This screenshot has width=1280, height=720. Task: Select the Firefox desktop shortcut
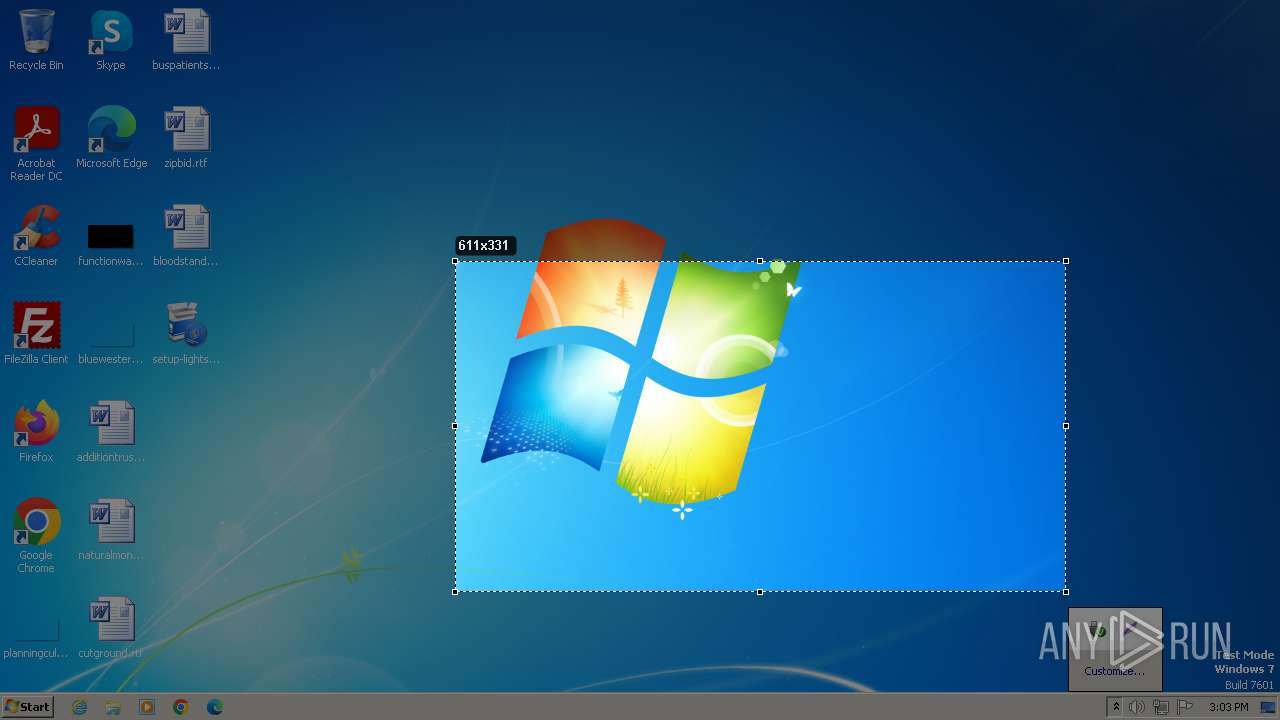pyautogui.click(x=36, y=423)
